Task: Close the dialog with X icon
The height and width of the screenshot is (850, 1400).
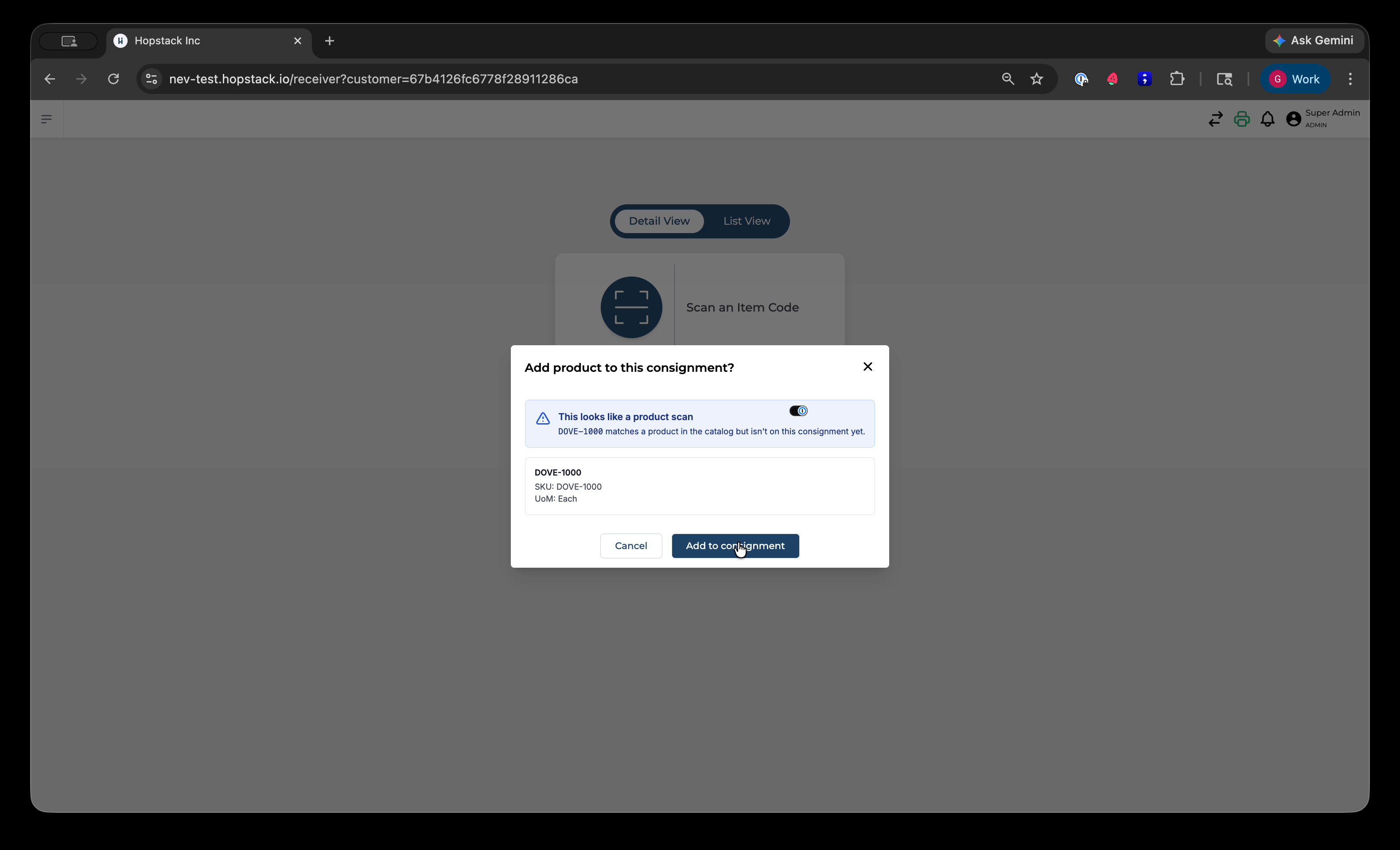Action: coord(867,367)
